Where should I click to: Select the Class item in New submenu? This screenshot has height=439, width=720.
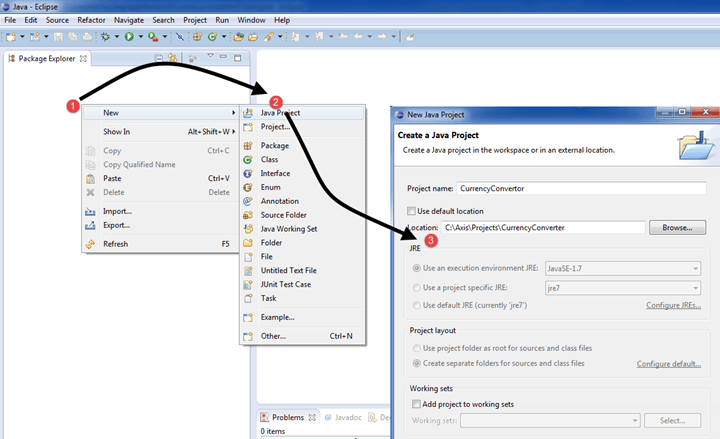[269, 159]
